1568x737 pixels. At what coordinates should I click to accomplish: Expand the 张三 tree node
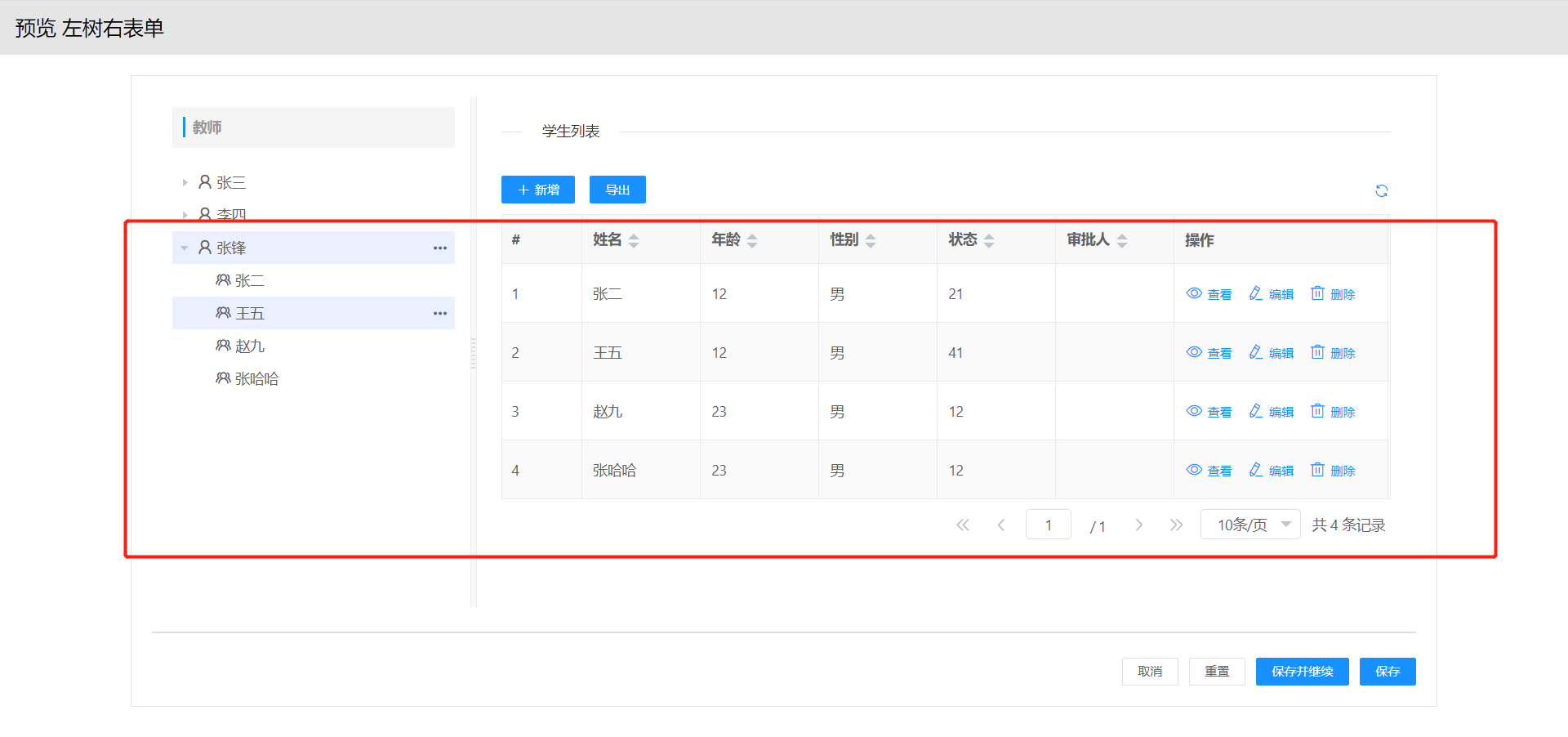(185, 182)
